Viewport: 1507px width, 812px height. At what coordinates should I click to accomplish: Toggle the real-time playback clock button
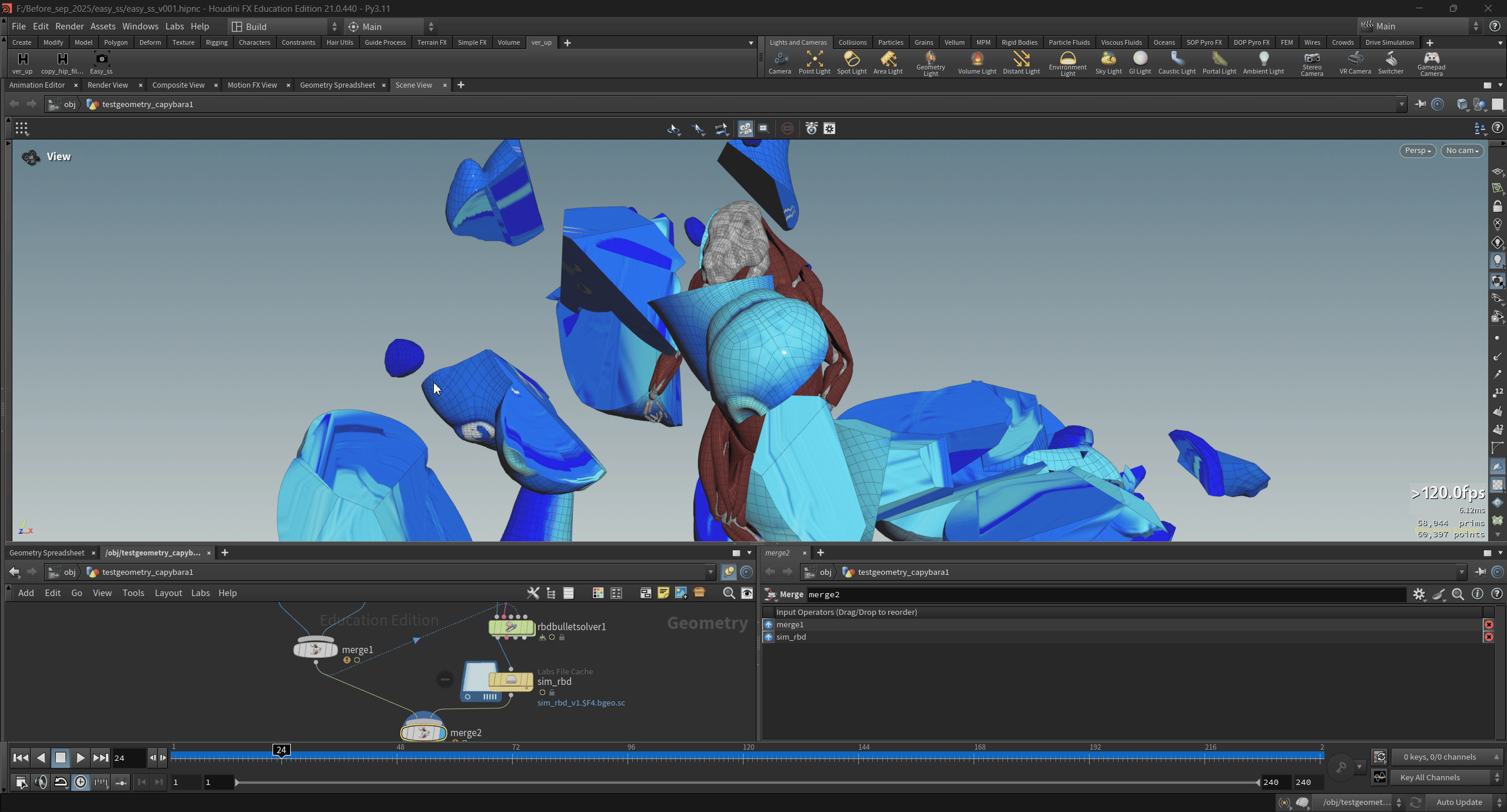tap(81, 782)
